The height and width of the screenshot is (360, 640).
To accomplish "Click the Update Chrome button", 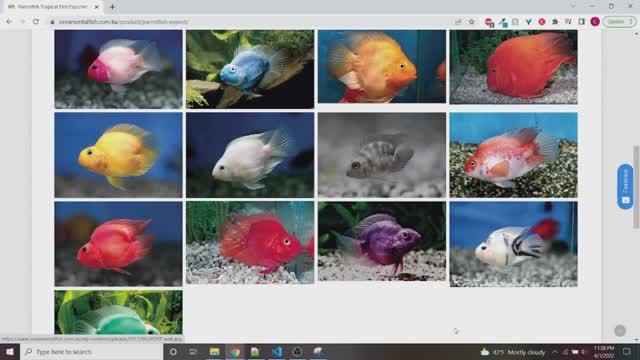I will [x=619, y=22].
